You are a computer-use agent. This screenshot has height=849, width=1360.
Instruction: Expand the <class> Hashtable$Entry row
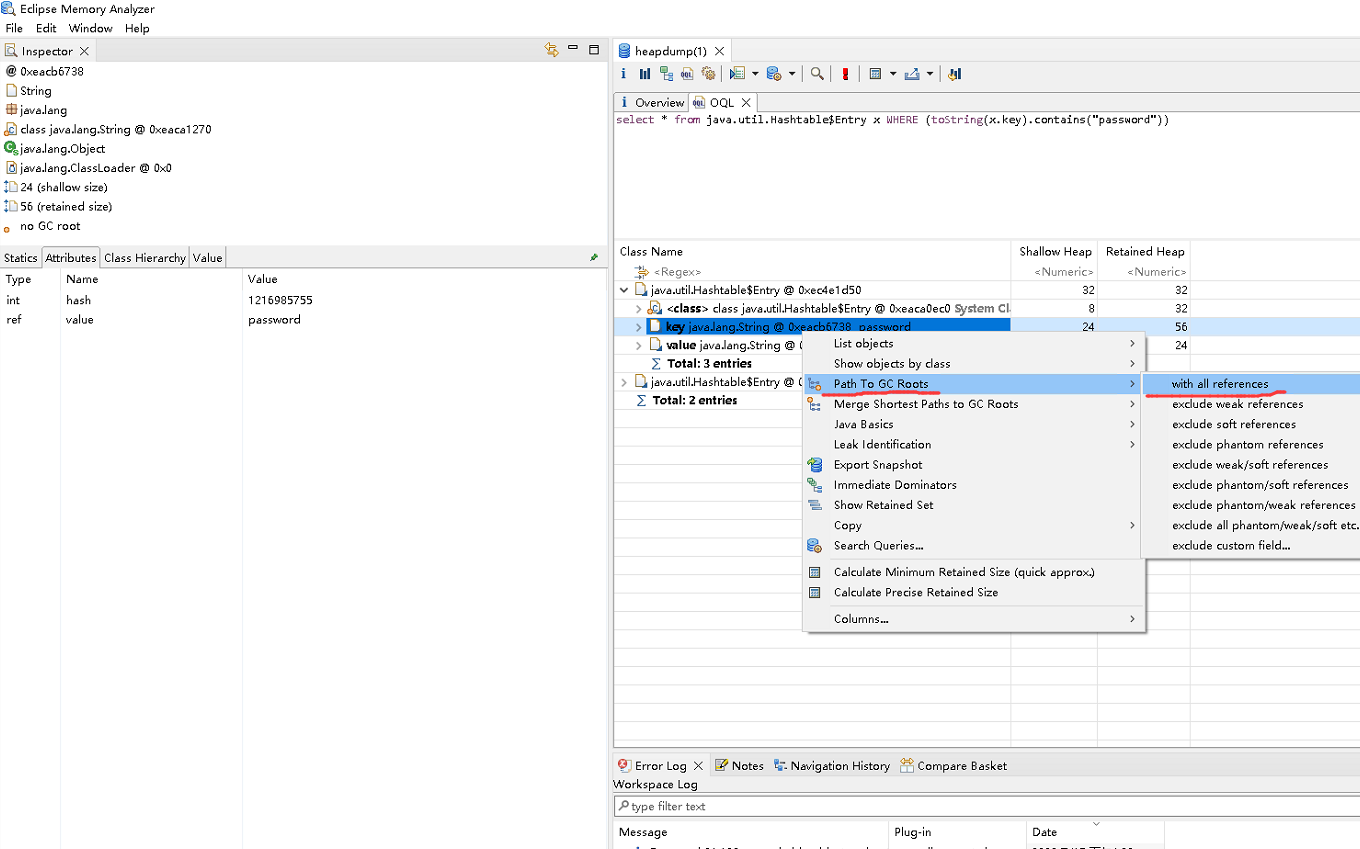[x=639, y=309]
